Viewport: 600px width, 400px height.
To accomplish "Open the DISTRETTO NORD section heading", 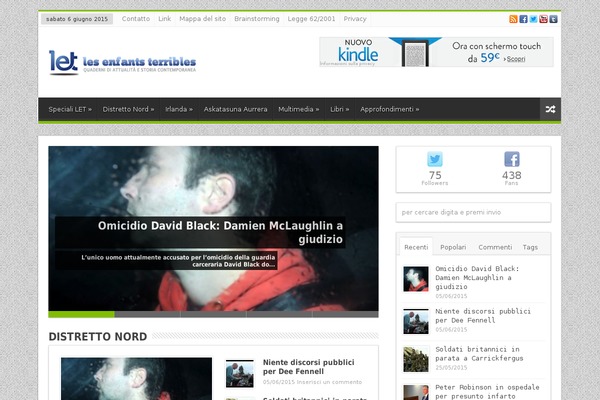I will [98, 336].
